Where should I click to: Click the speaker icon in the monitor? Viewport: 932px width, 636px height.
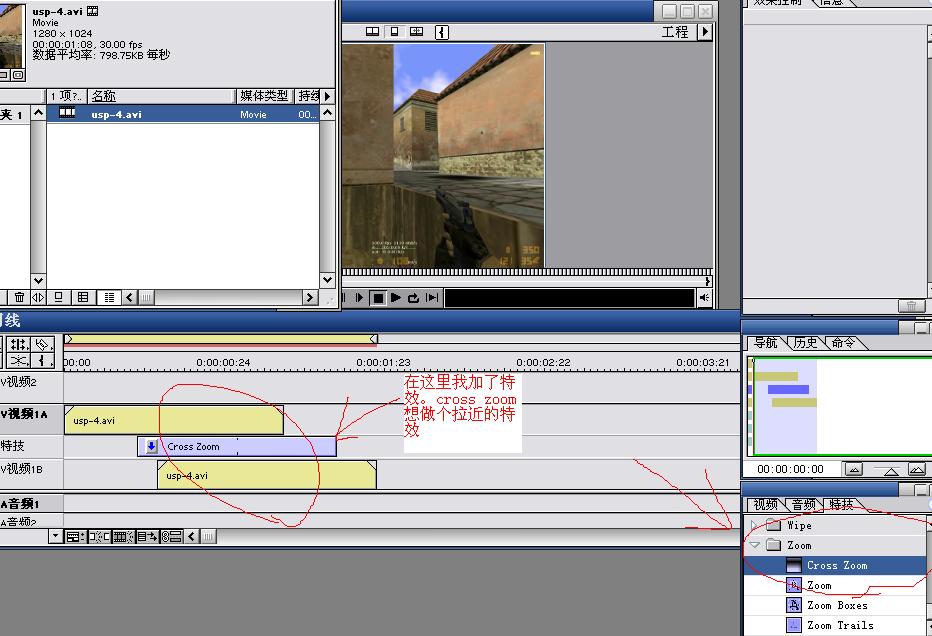704,298
